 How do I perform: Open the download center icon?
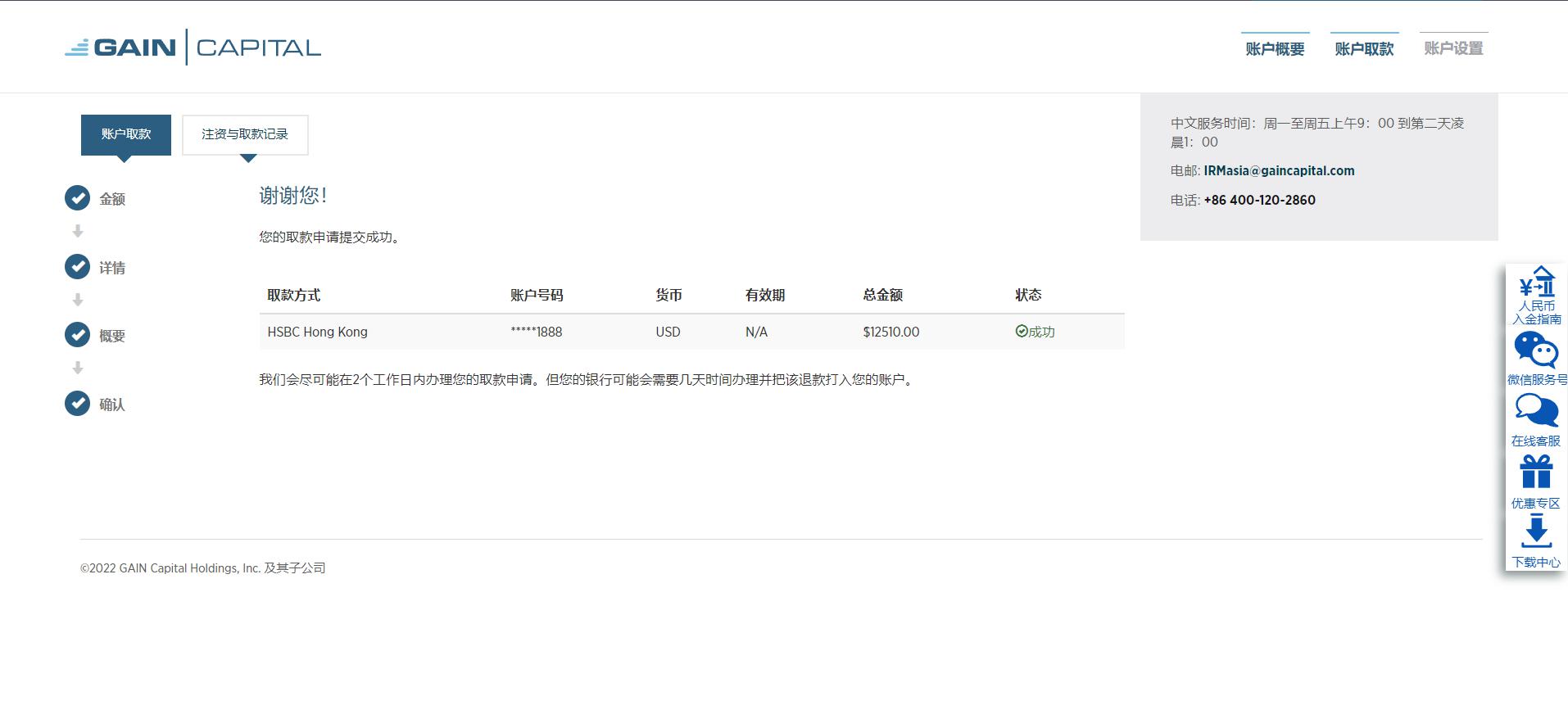tap(1536, 540)
